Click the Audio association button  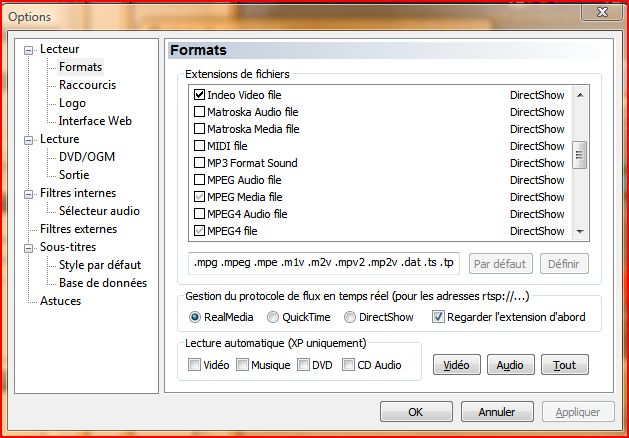tap(510, 365)
